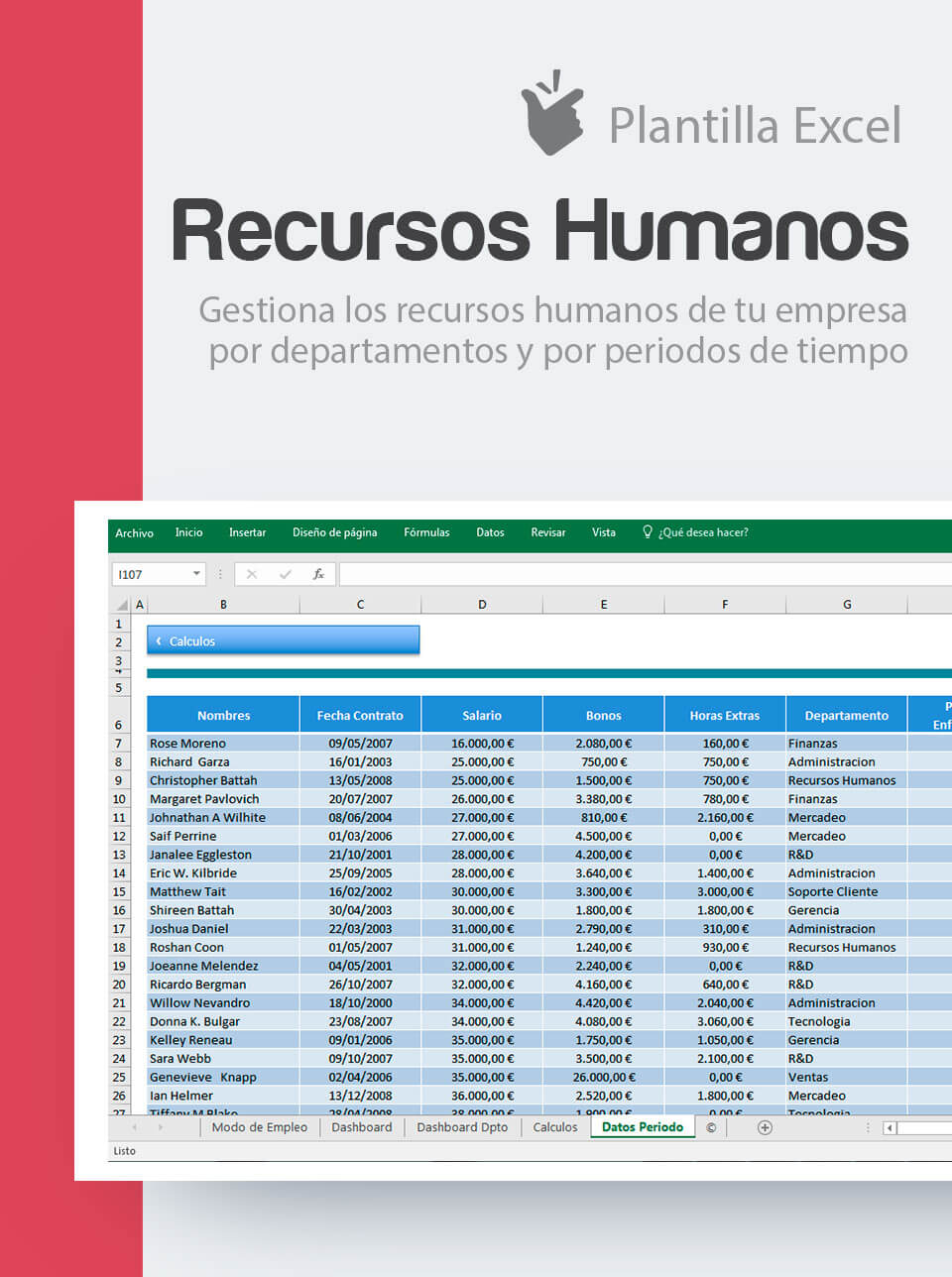Select the cell Willow Nevandro
This screenshot has height=1277, width=952.
click(x=223, y=1003)
